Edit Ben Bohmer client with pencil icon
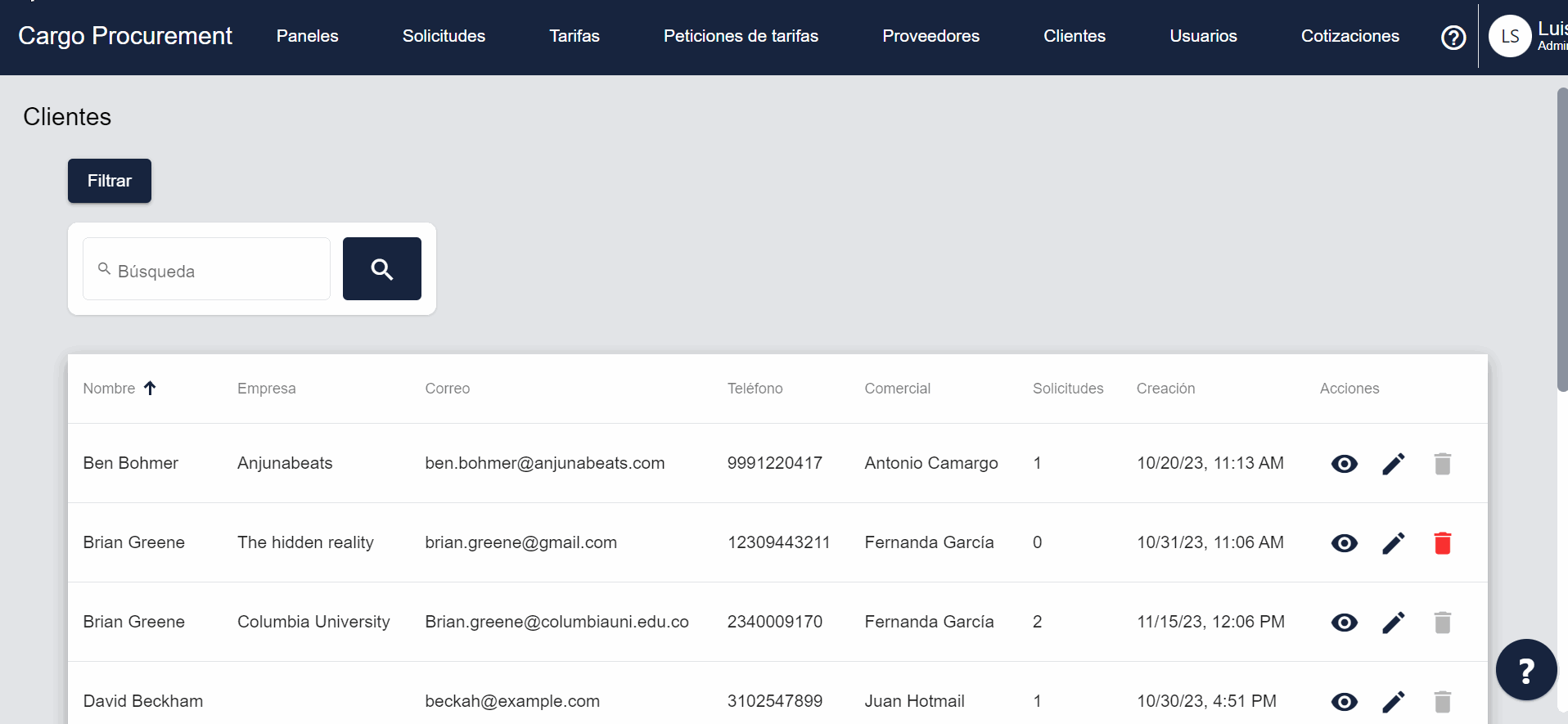Image resolution: width=1568 pixels, height=724 pixels. tap(1393, 464)
